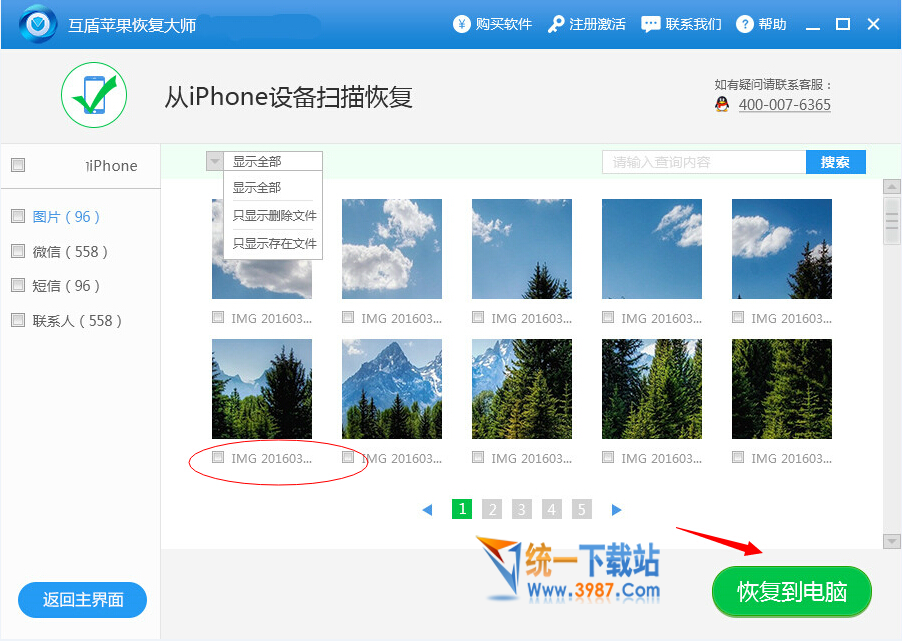
Task: Open the third photo with treetop and sky
Action: pyautogui.click(x=522, y=249)
